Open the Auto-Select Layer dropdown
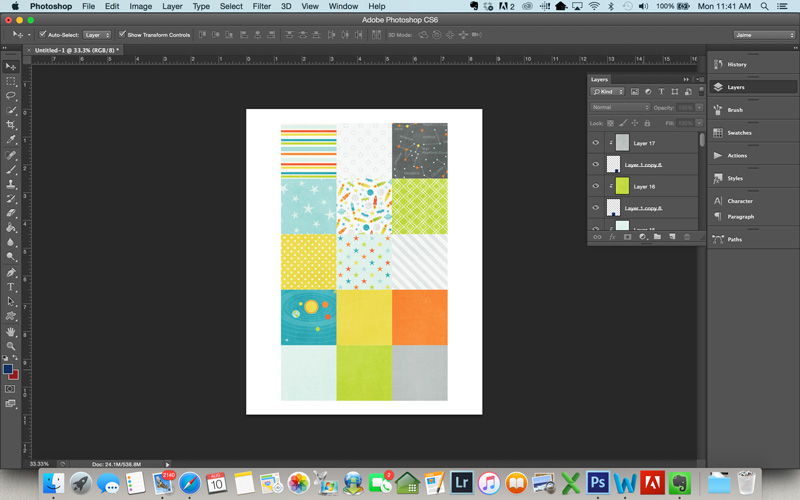The image size is (800, 500). coord(97,34)
